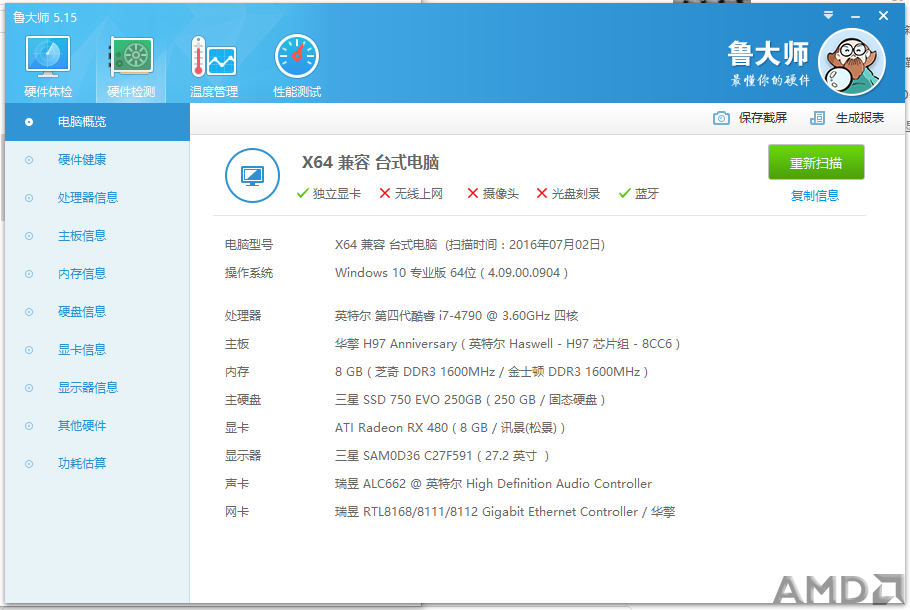This screenshot has width=910, height=610.
Task: Click the 鲁大师 5.15 window title
Action: [45, 17]
